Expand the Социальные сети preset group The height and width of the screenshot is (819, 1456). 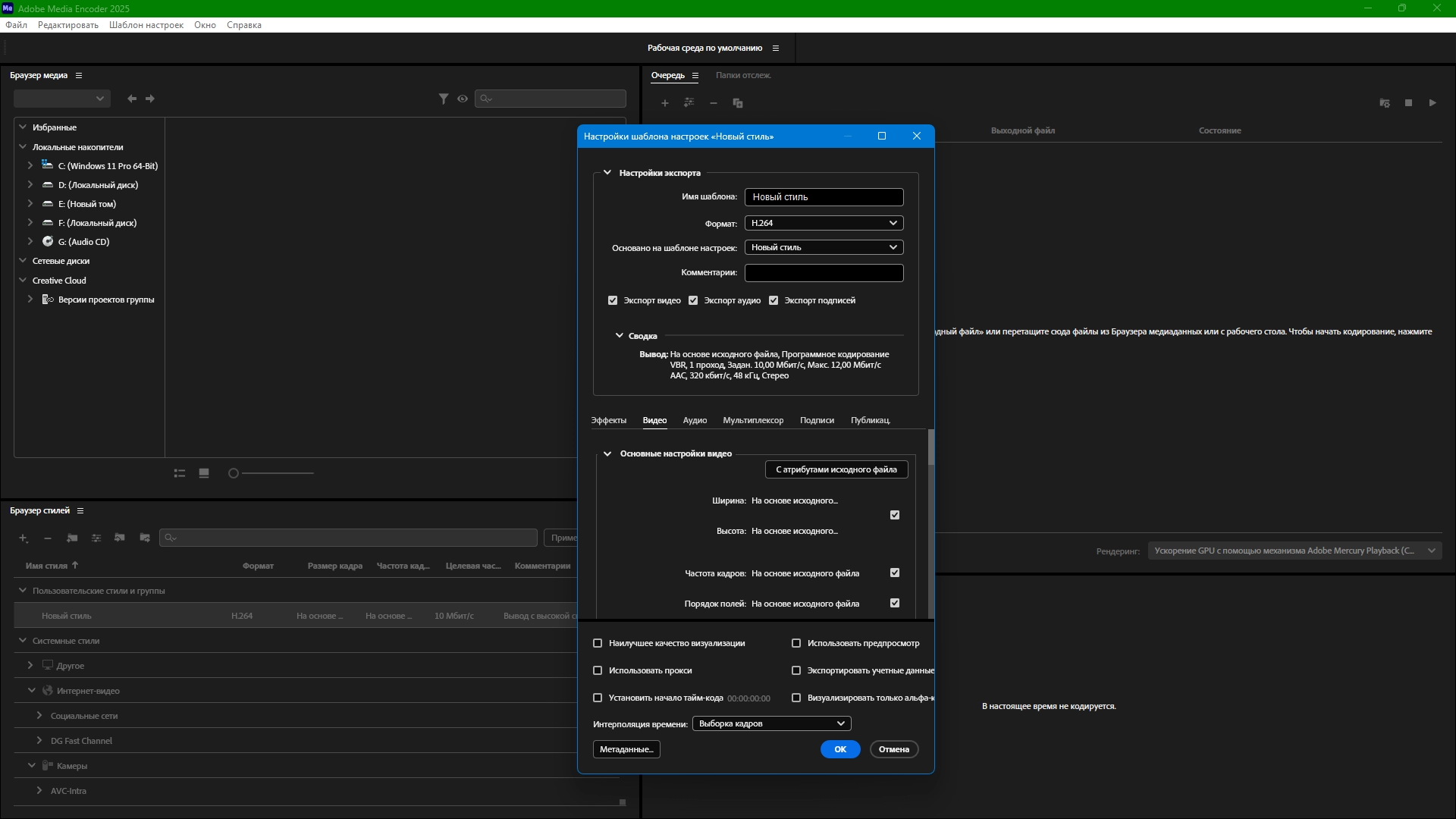(x=39, y=716)
